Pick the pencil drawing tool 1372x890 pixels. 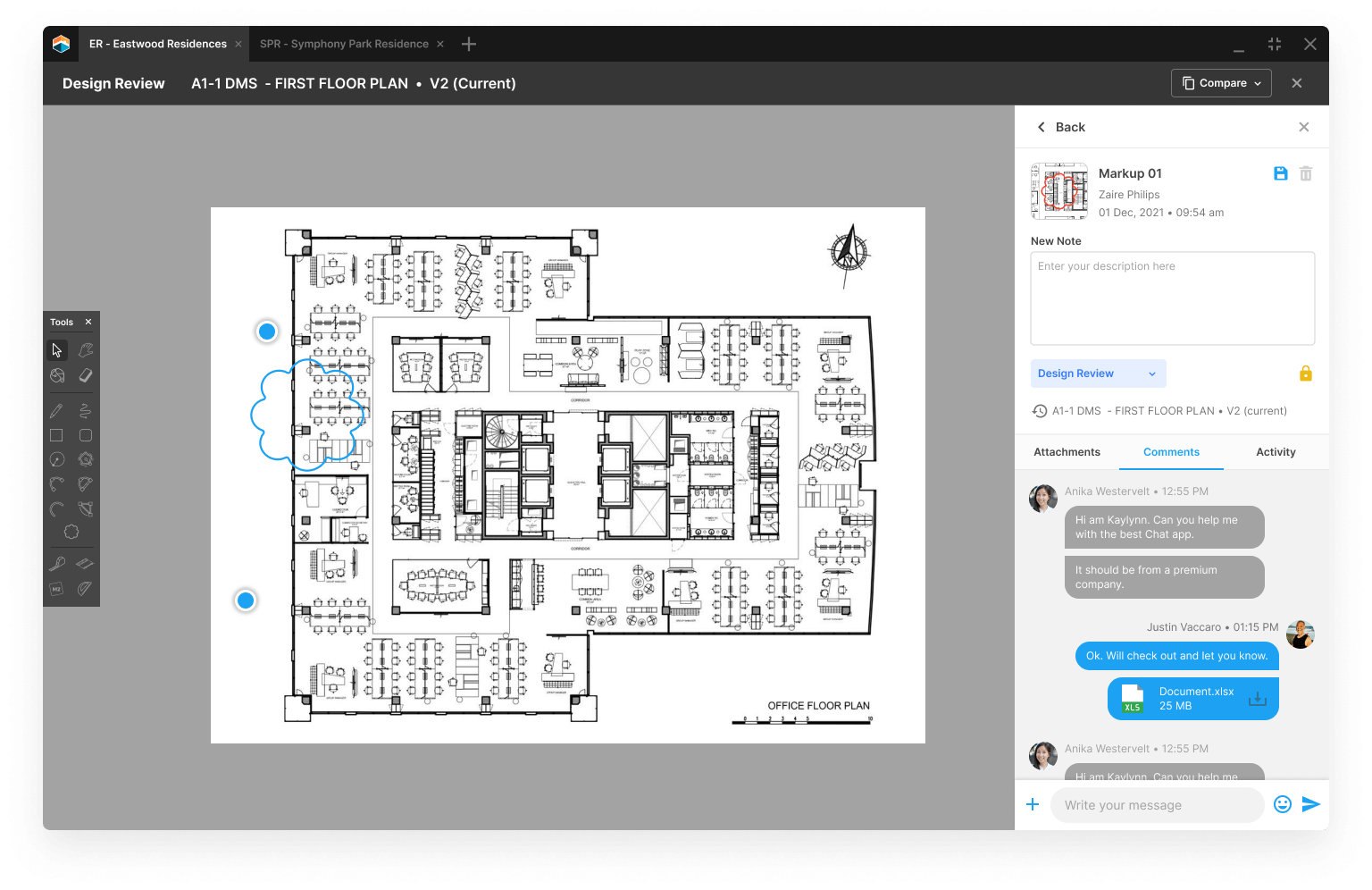56,411
